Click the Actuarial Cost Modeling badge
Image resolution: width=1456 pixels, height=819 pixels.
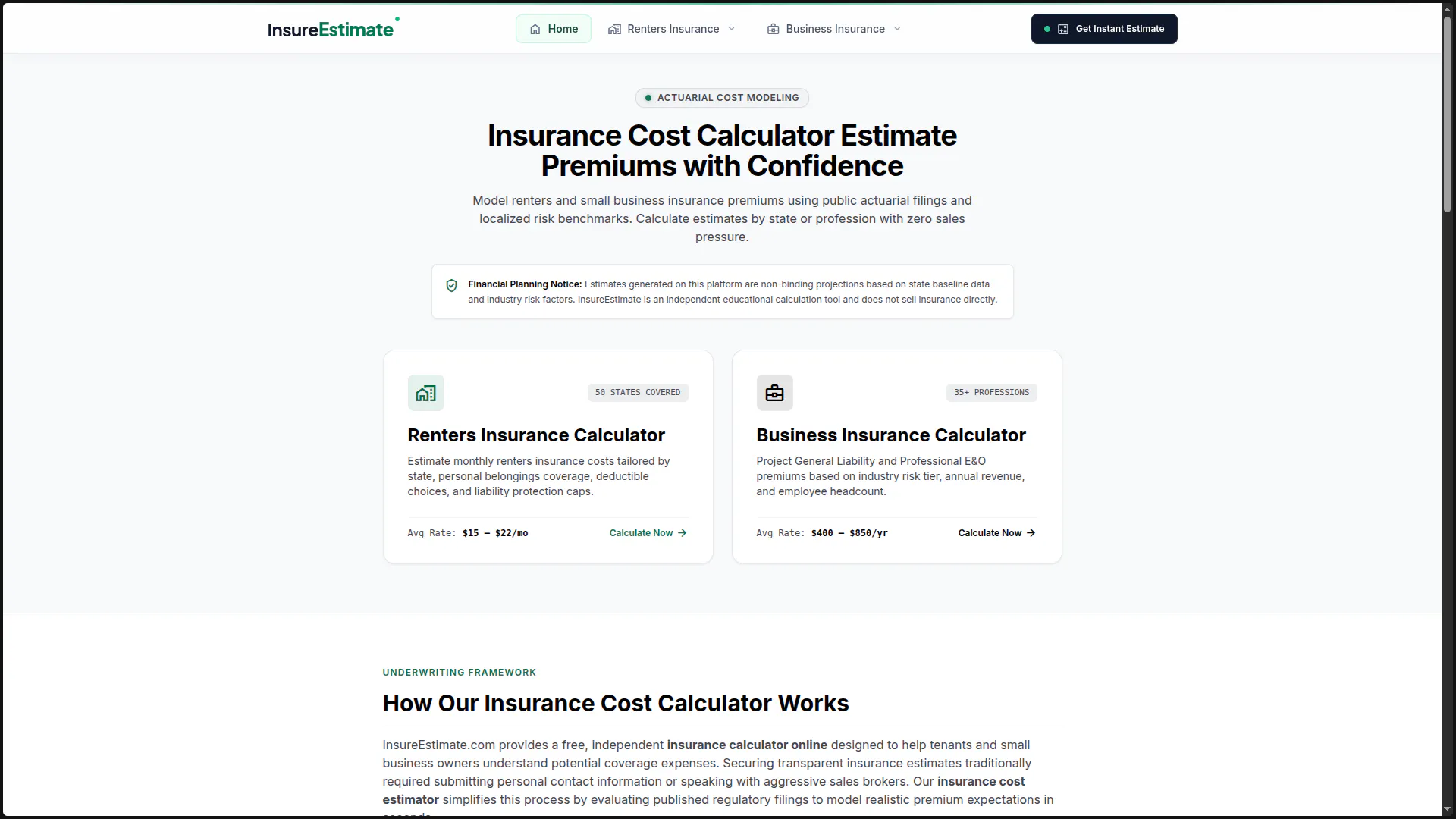click(x=722, y=98)
